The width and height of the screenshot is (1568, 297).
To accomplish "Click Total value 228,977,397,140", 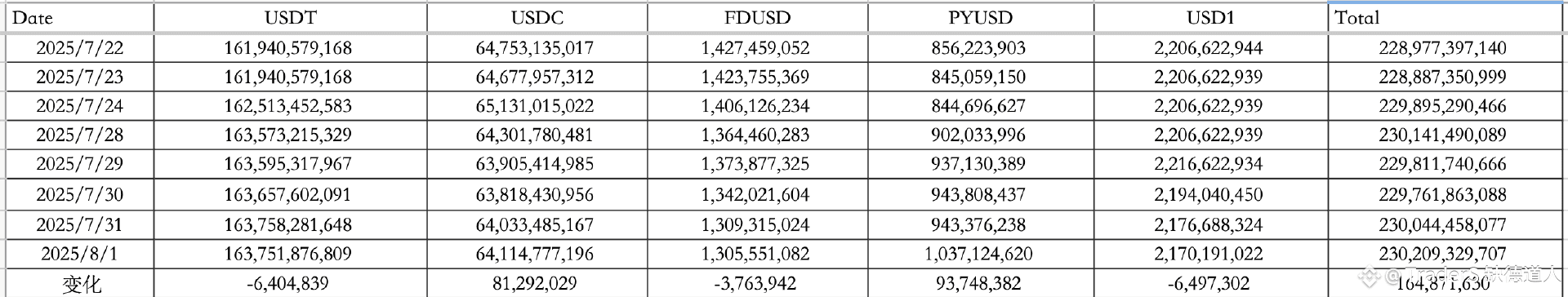I will (1442, 48).
